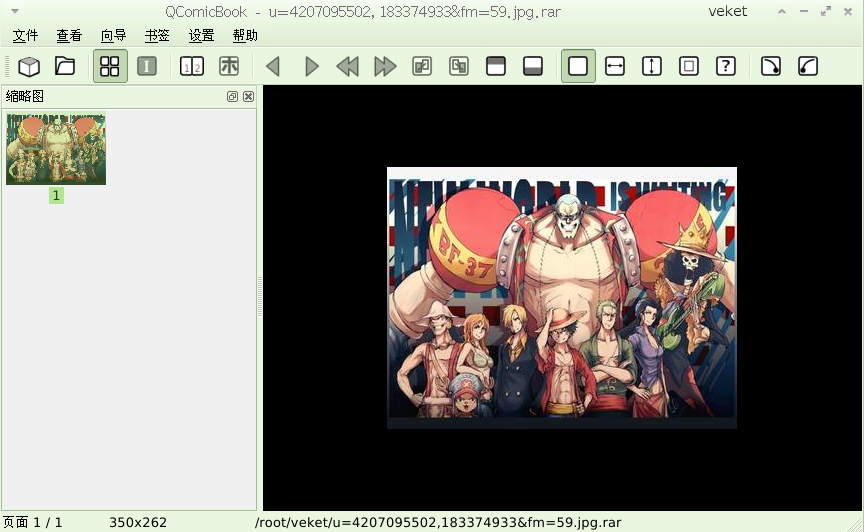864x532 pixels.
Task: Rotate page clockwise icon
Action: [x=770, y=66]
